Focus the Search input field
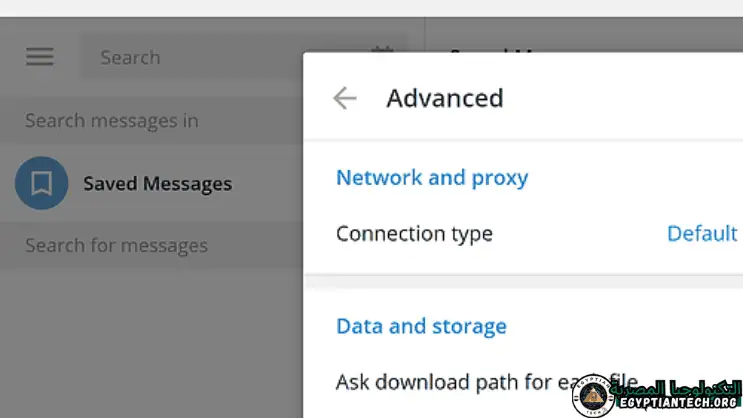743x418 pixels. [x=220, y=57]
